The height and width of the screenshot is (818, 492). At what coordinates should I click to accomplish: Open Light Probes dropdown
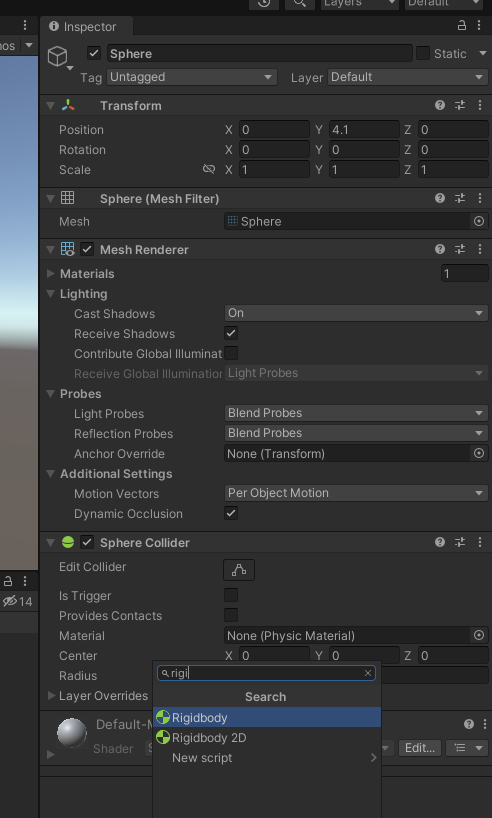point(356,413)
